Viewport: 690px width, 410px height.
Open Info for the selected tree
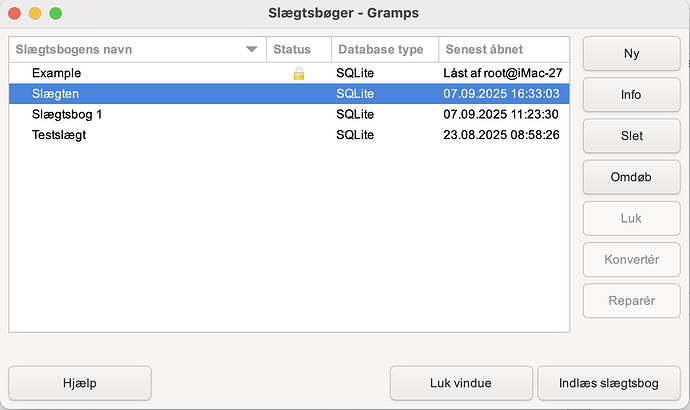tap(631, 95)
